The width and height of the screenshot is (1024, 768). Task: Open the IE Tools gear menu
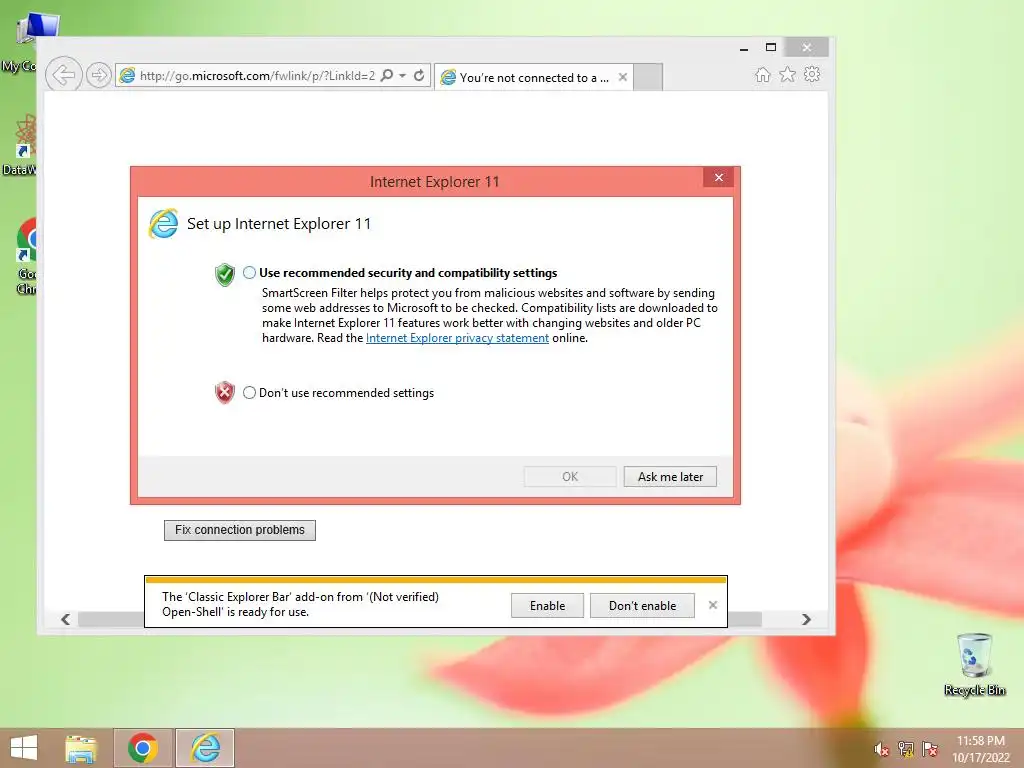(x=812, y=74)
